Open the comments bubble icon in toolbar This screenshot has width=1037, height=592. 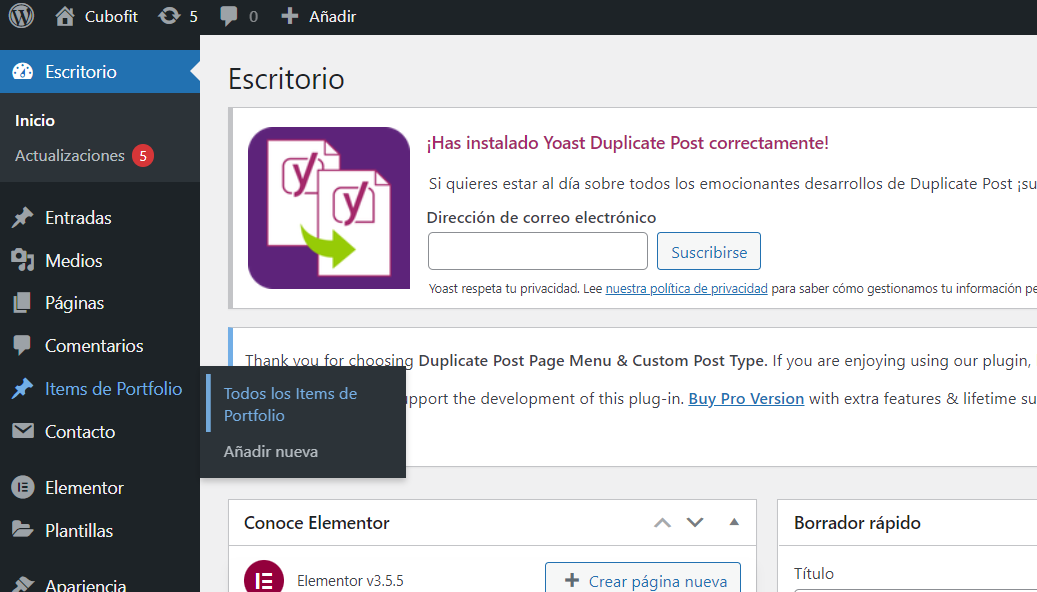[x=229, y=16]
